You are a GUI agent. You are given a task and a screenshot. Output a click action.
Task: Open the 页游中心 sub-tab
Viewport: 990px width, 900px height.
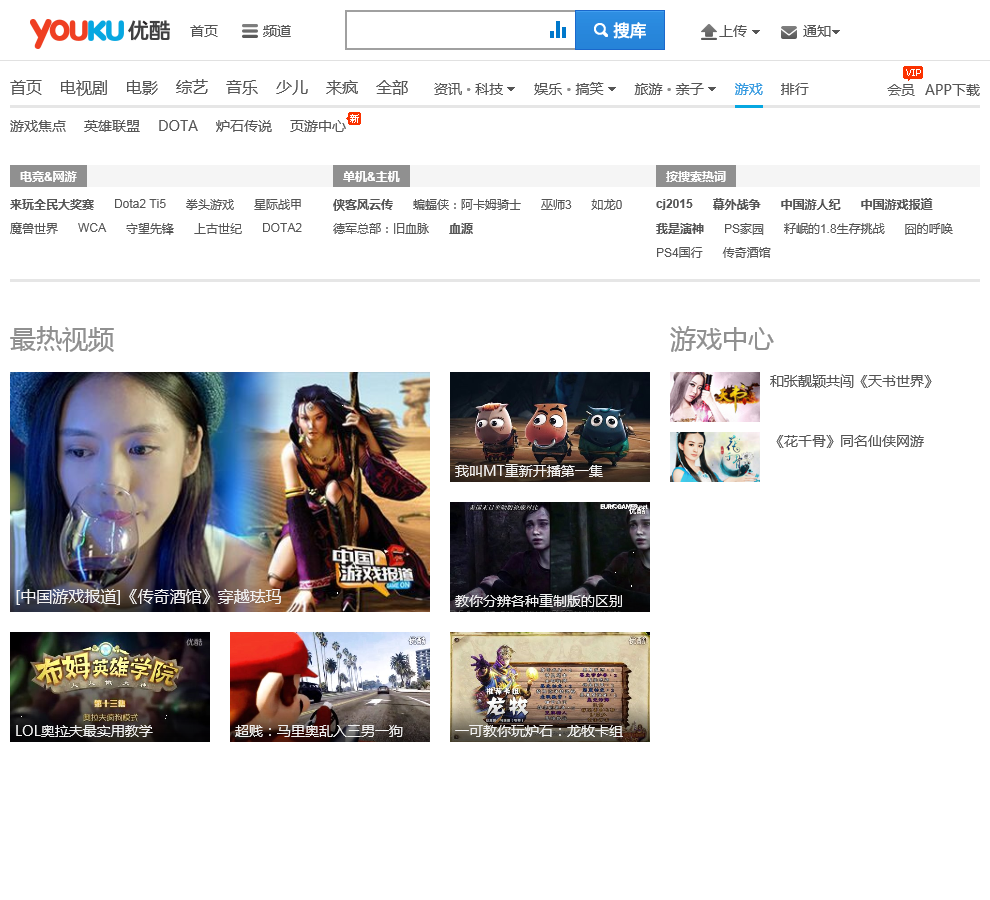pyautogui.click(x=318, y=126)
